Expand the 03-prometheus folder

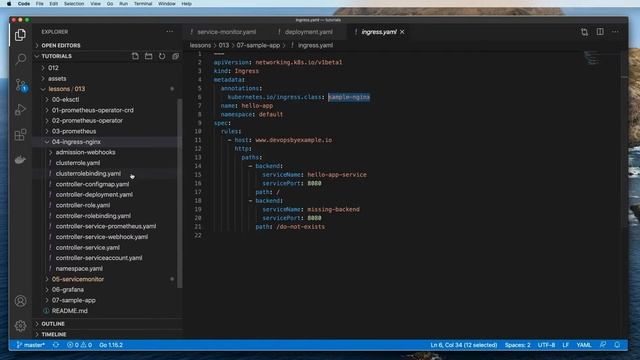point(74,131)
